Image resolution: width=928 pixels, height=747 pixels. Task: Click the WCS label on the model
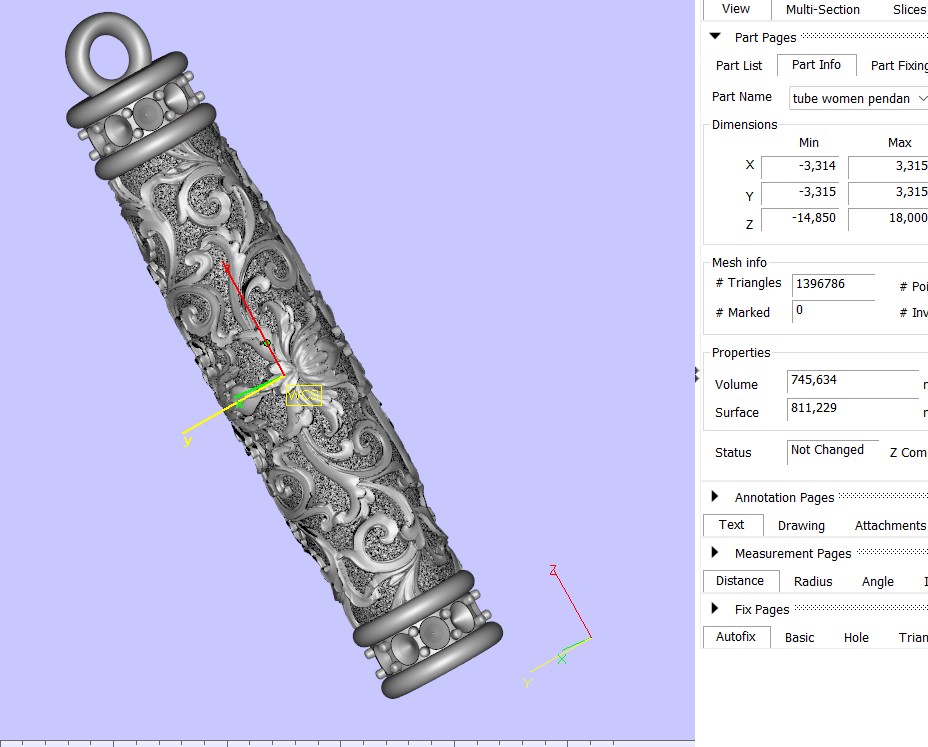click(x=304, y=395)
